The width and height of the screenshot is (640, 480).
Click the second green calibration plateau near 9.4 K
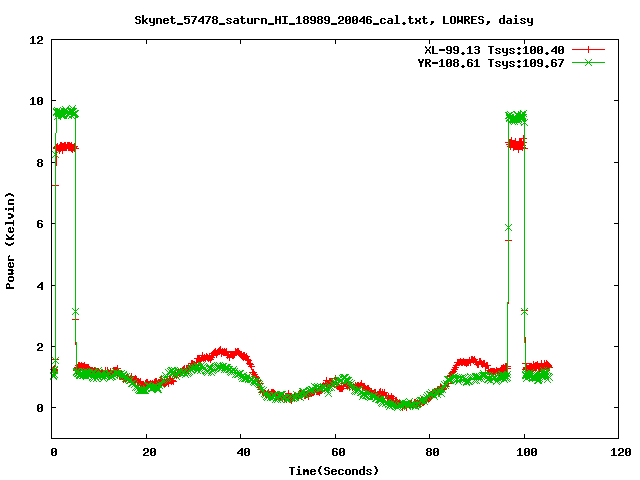tap(516, 118)
